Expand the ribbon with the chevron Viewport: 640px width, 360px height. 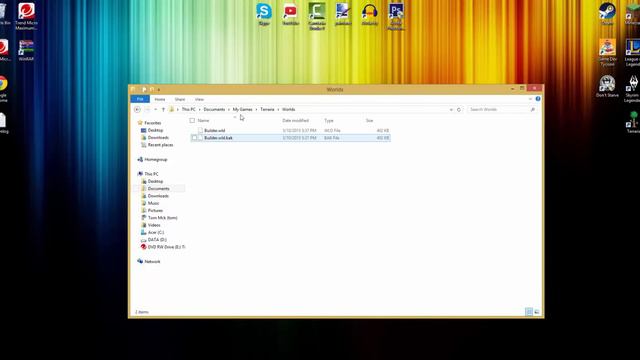[530, 99]
